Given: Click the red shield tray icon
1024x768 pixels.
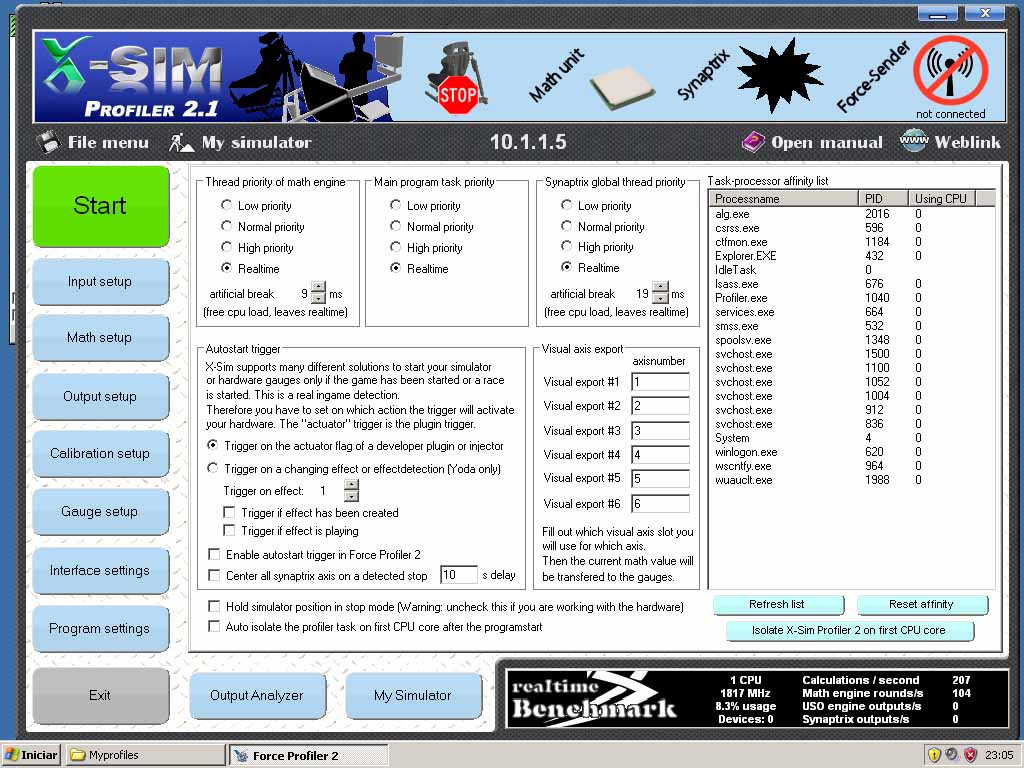Looking at the screenshot, I should [970, 755].
